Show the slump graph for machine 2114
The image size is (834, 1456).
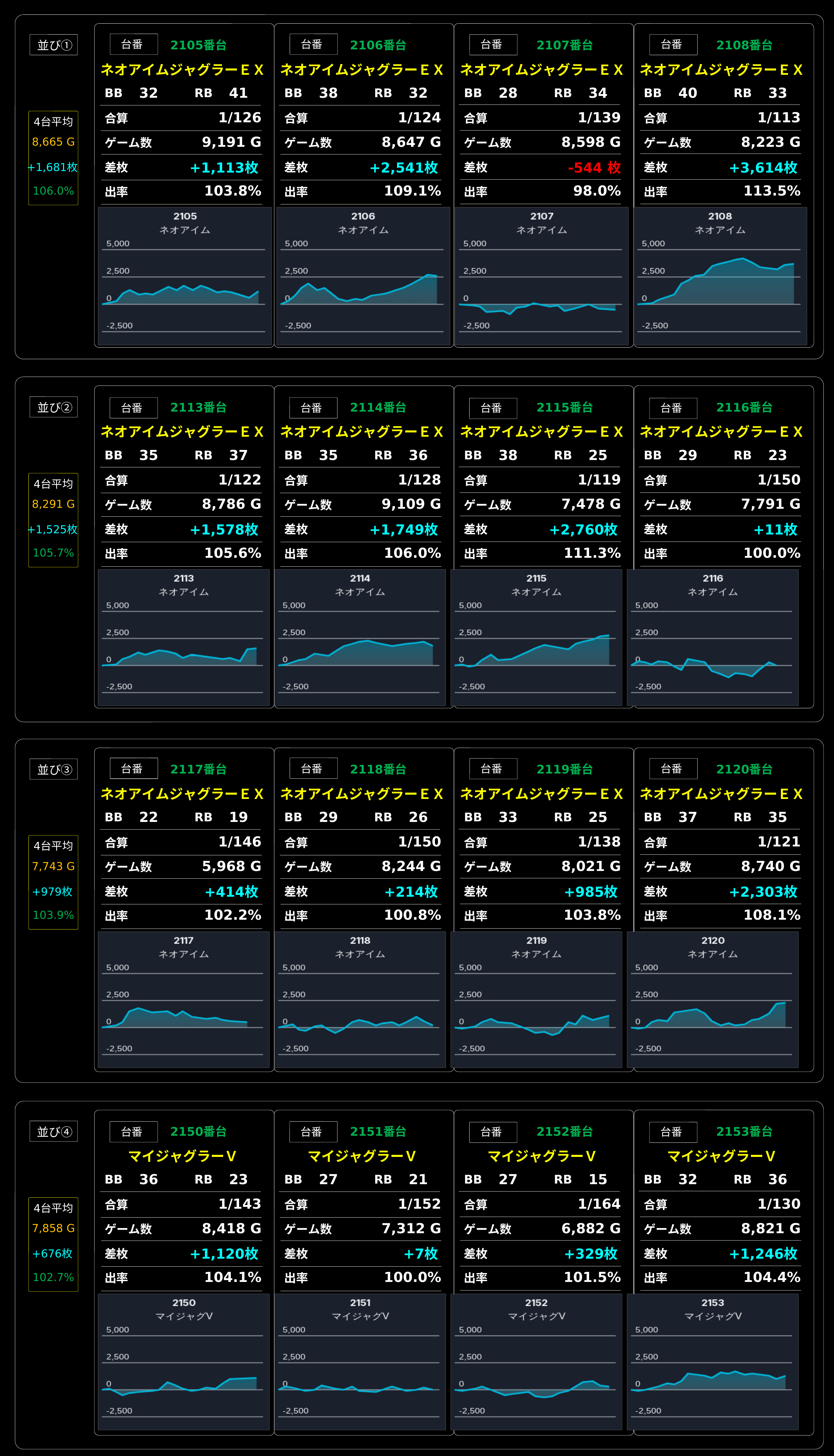click(x=360, y=638)
